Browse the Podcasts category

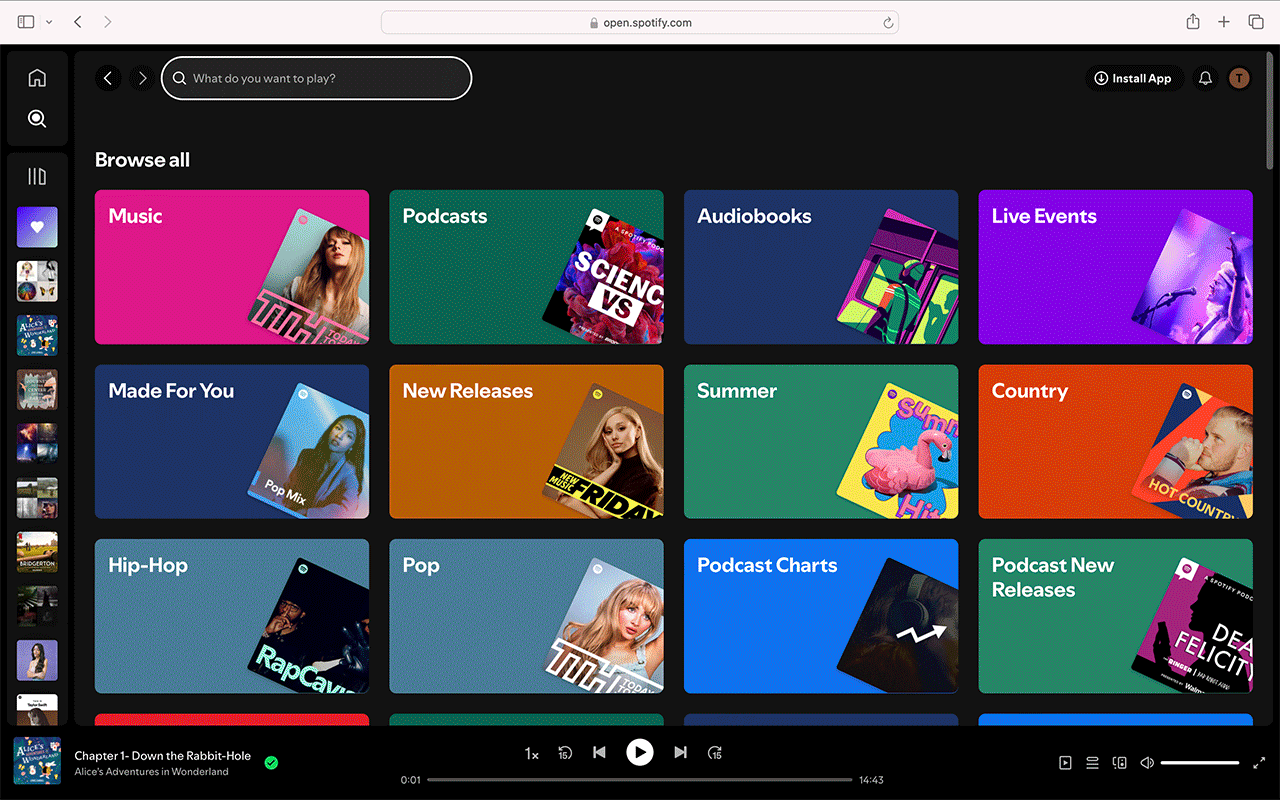pyautogui.click(x=526, y=266)
